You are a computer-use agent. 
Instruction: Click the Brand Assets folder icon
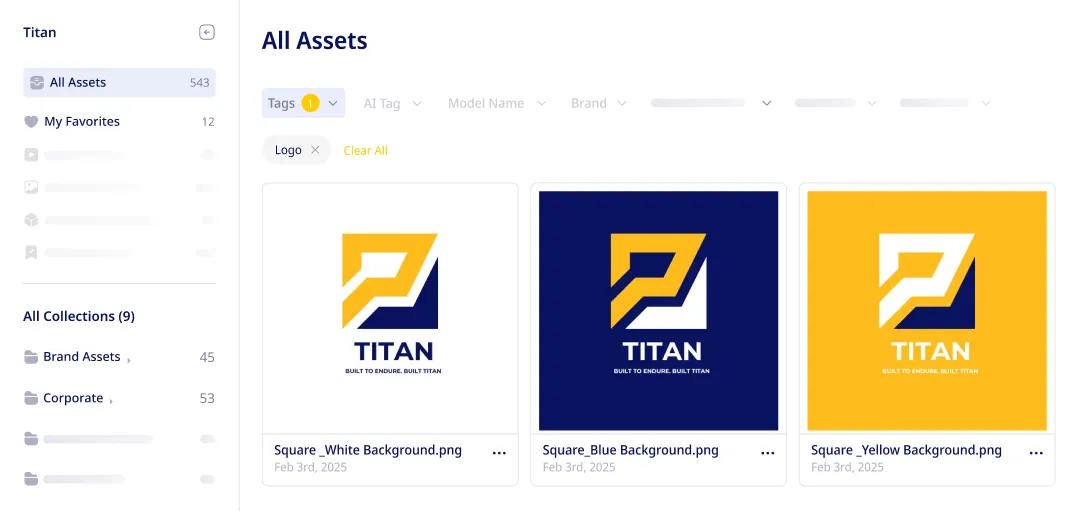(x=31, y=357)
